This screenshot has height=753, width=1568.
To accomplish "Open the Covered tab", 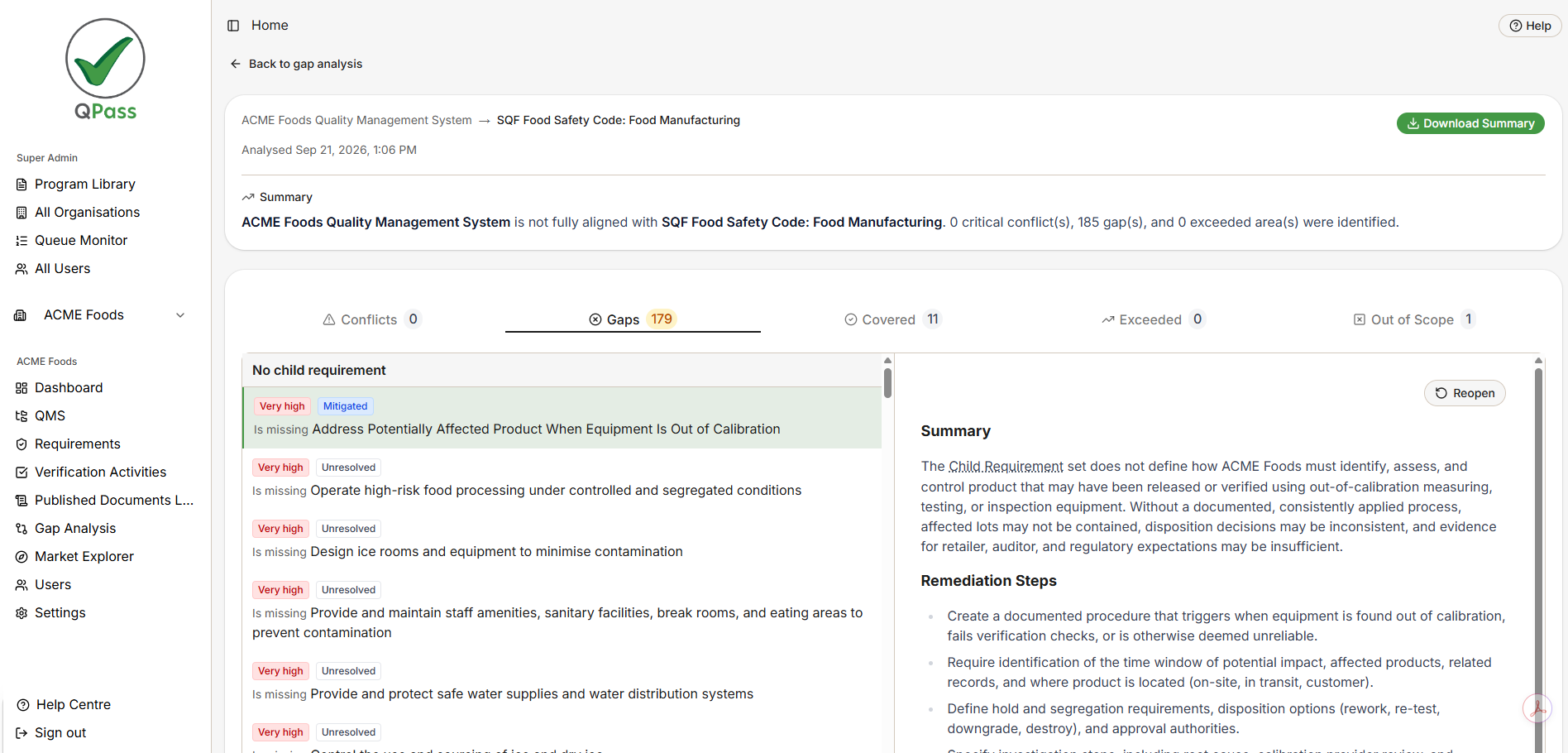I will [892, 319].
